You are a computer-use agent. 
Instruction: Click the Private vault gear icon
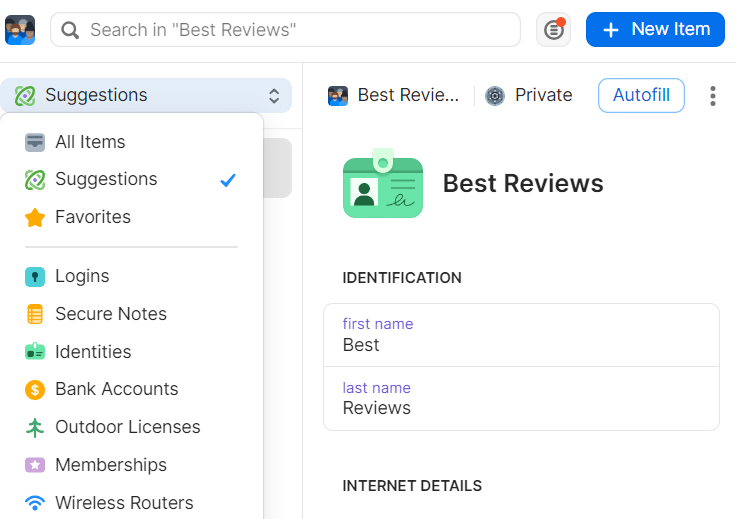pos(495,96)
